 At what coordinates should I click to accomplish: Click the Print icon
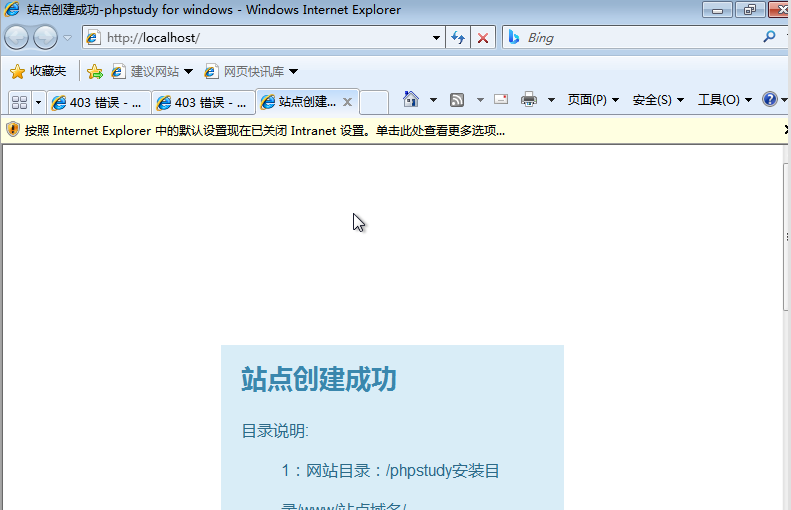click(x=529, y=99)
